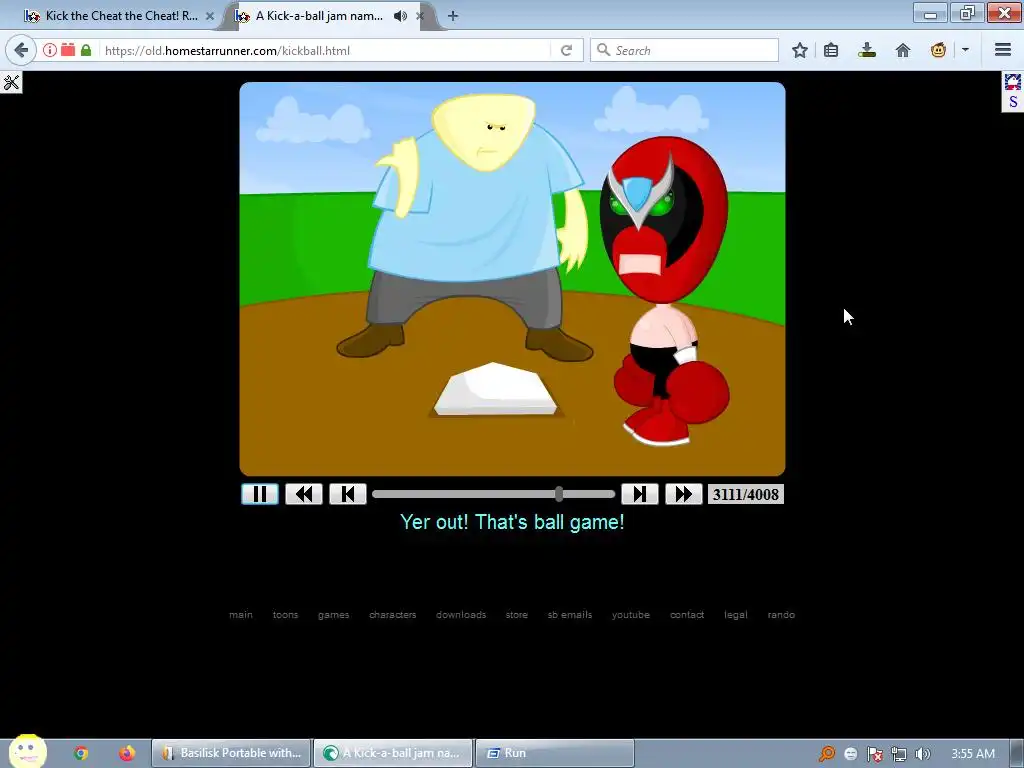Close the Kick the Cheat tab
The image size is (1024, 768).
click(210, 16)
